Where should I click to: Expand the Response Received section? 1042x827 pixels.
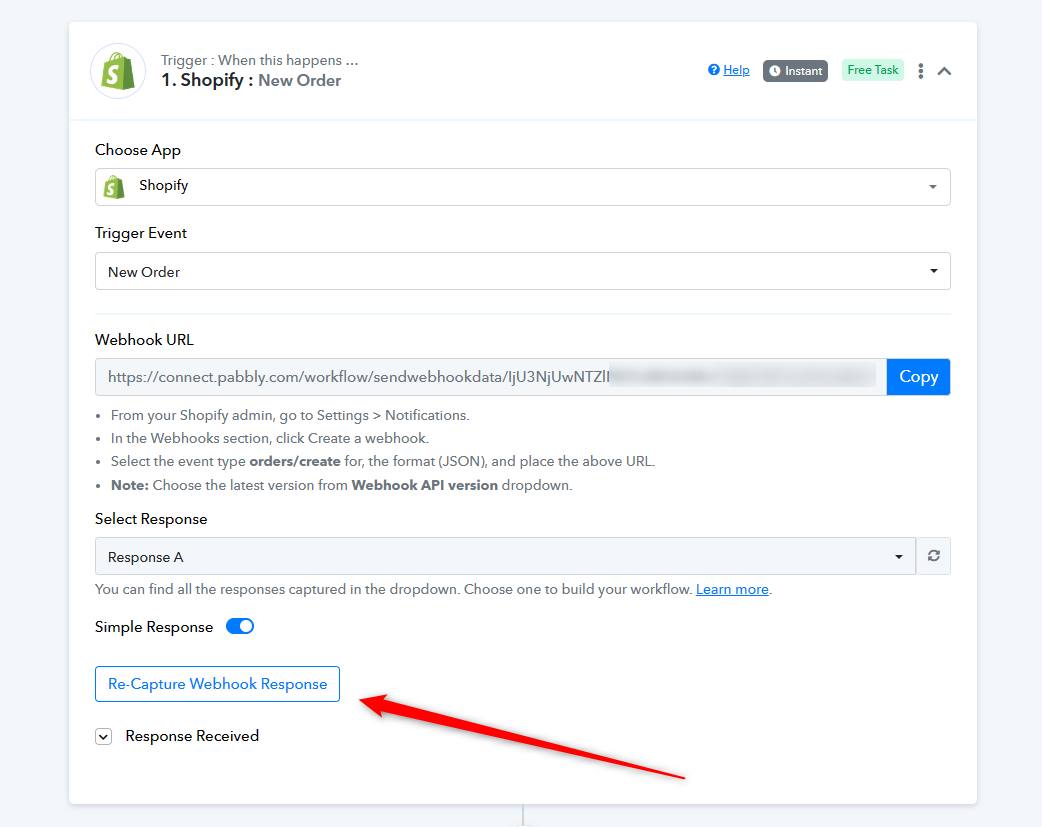click(104, 737)
